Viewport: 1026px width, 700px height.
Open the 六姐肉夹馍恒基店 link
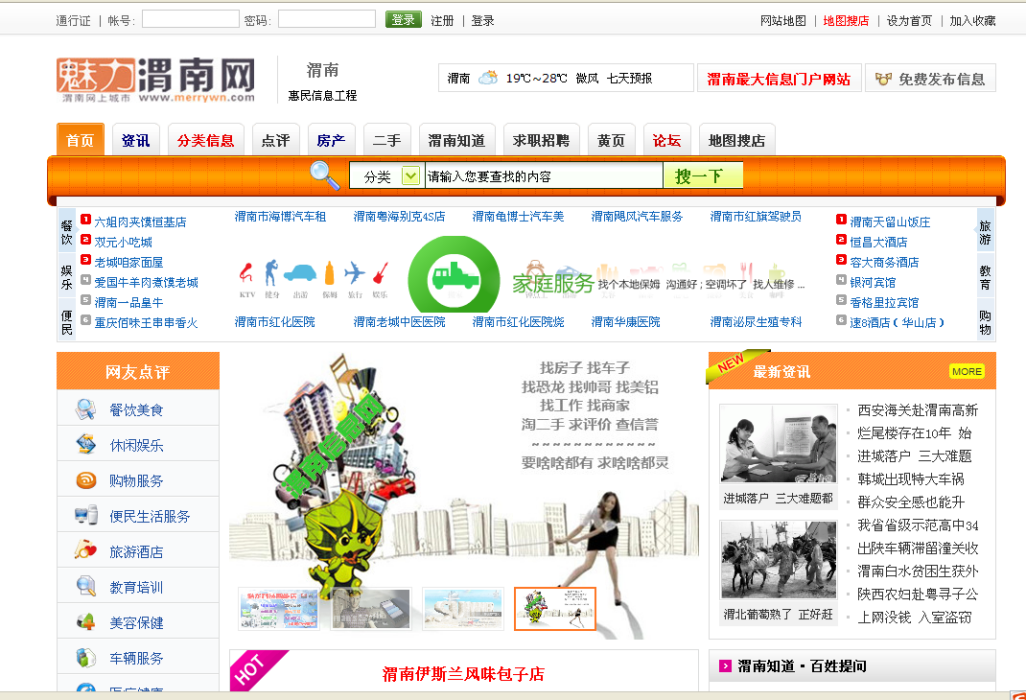(140, 222)
